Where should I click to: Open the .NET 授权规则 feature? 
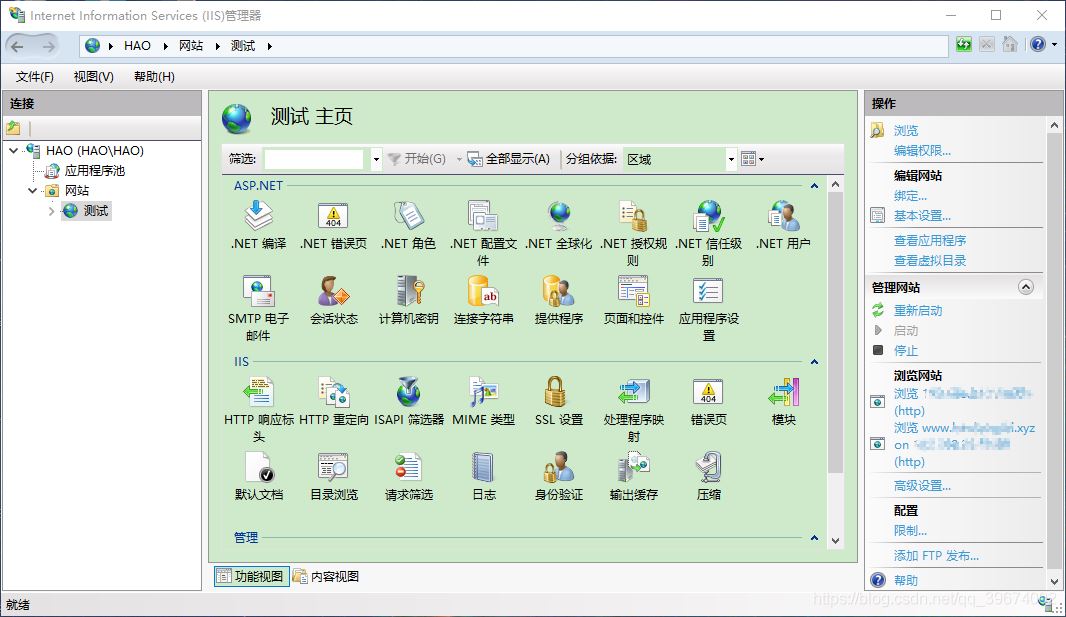634,233
